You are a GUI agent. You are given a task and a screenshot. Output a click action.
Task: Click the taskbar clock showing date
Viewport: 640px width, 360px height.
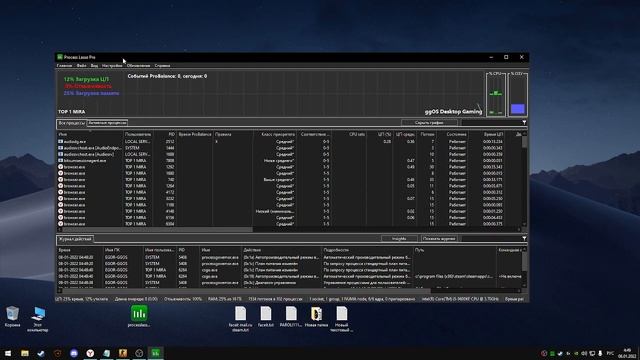point(627,353)
